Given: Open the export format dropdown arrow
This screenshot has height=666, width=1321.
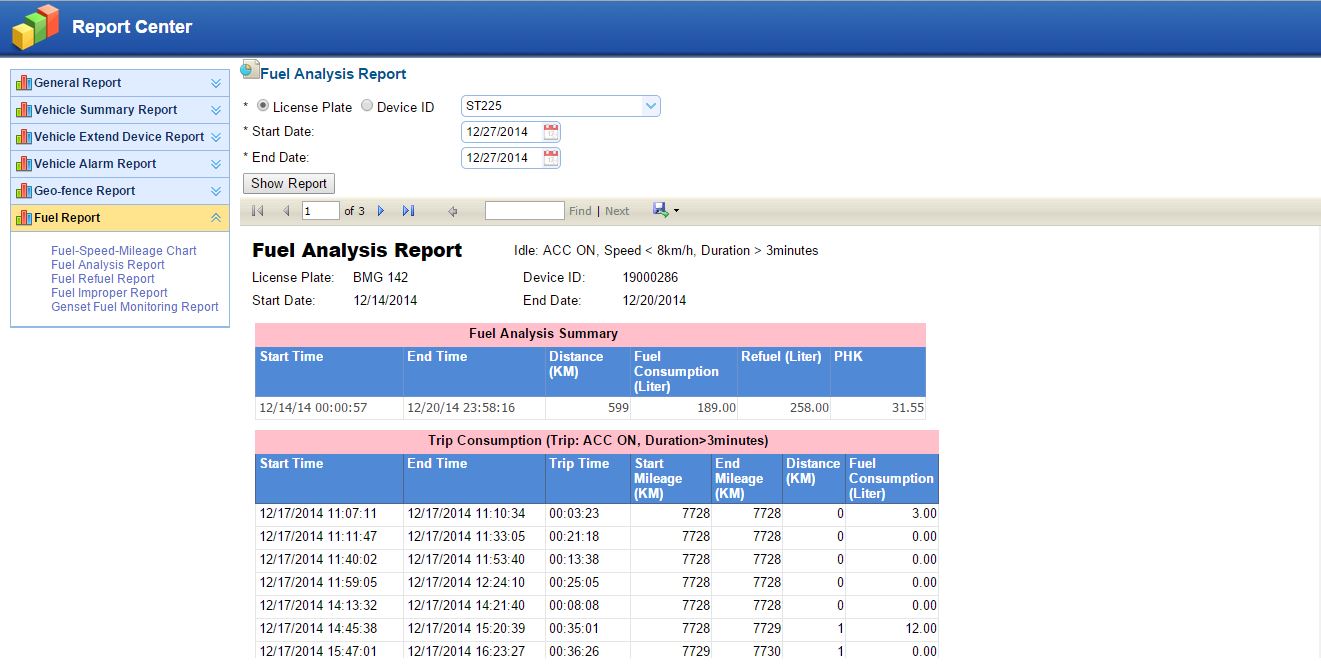Looking at the screenshot, I should pyautogui.click(x=677, y=211).
